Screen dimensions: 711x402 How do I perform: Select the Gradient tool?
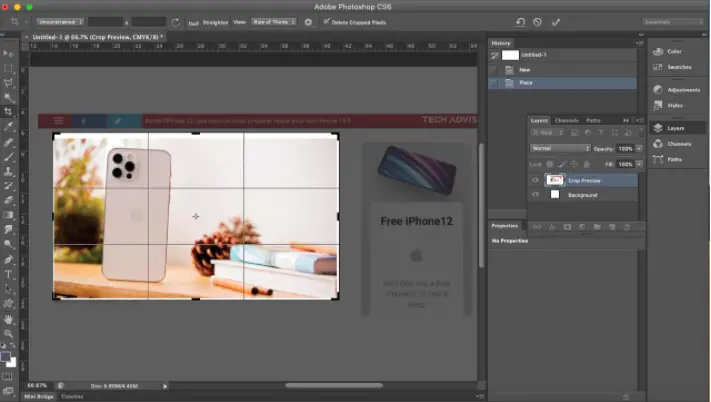[x=8, y=215]
